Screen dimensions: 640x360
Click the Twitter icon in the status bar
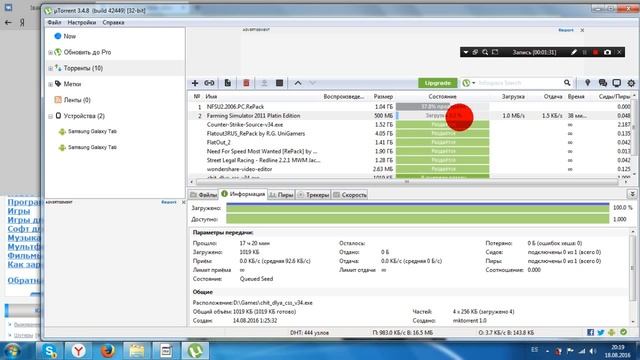(x=601, y=333)
